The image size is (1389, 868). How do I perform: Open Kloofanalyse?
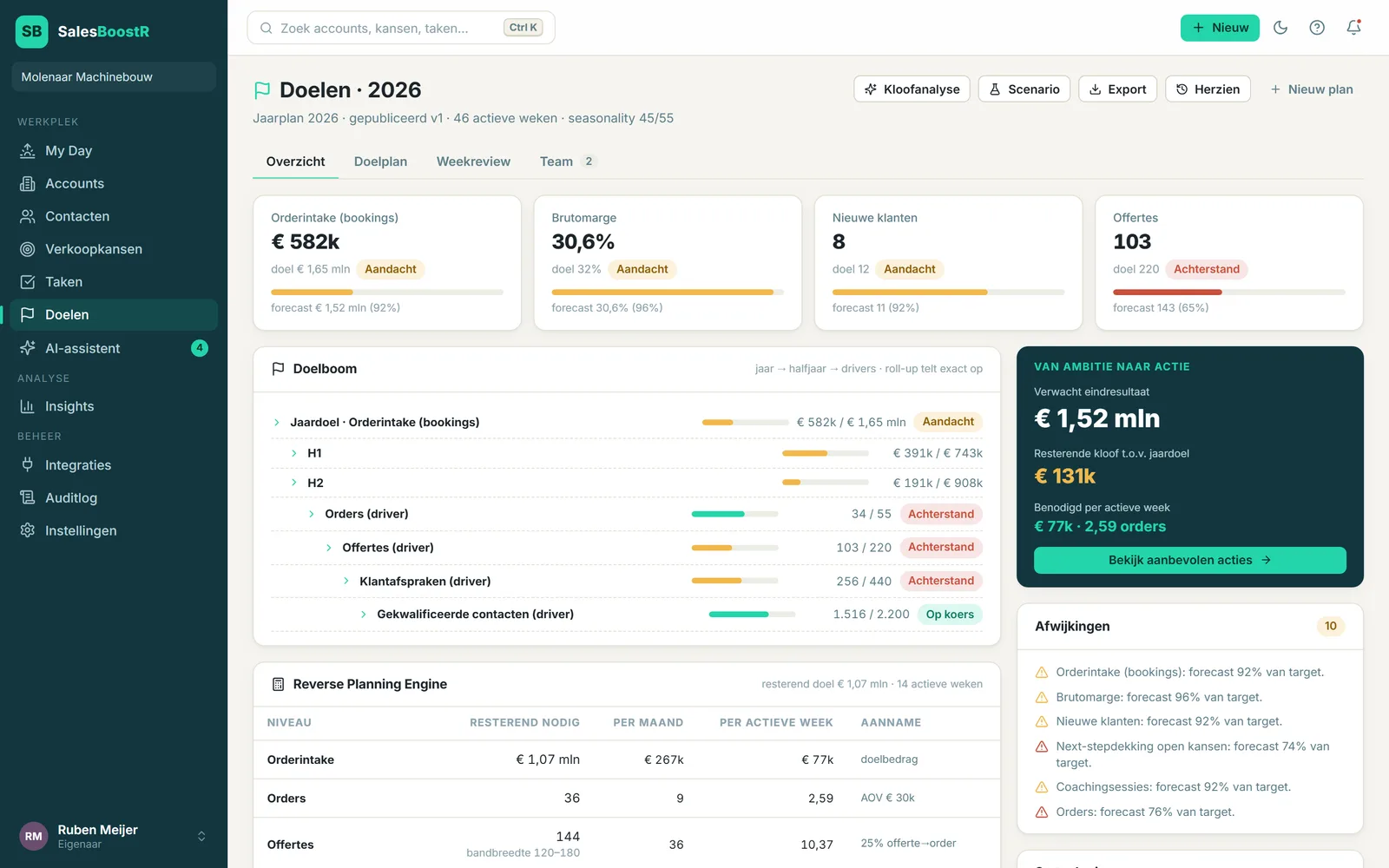pyautogui.click(x=912, y=89)
